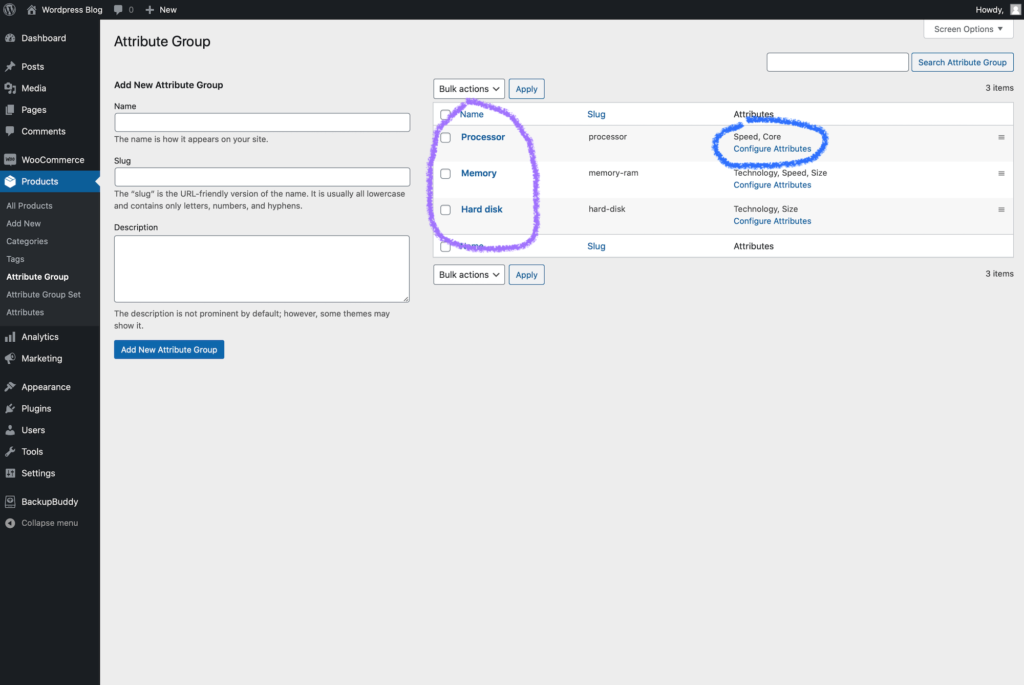Open Configure Attributes link for Memory
Image resolution: width=1024 pixels, height=685 pixels.
(772, 185)
